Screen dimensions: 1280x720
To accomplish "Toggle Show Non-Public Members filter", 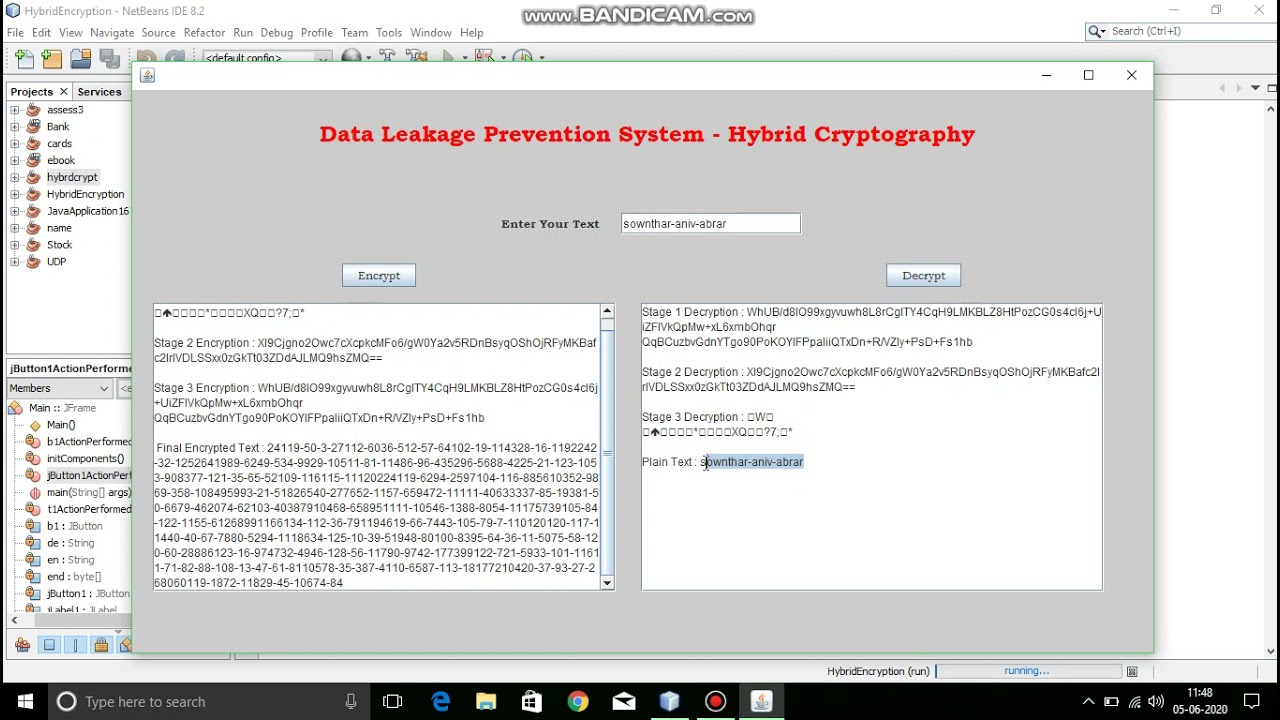I will click(101, 645).
